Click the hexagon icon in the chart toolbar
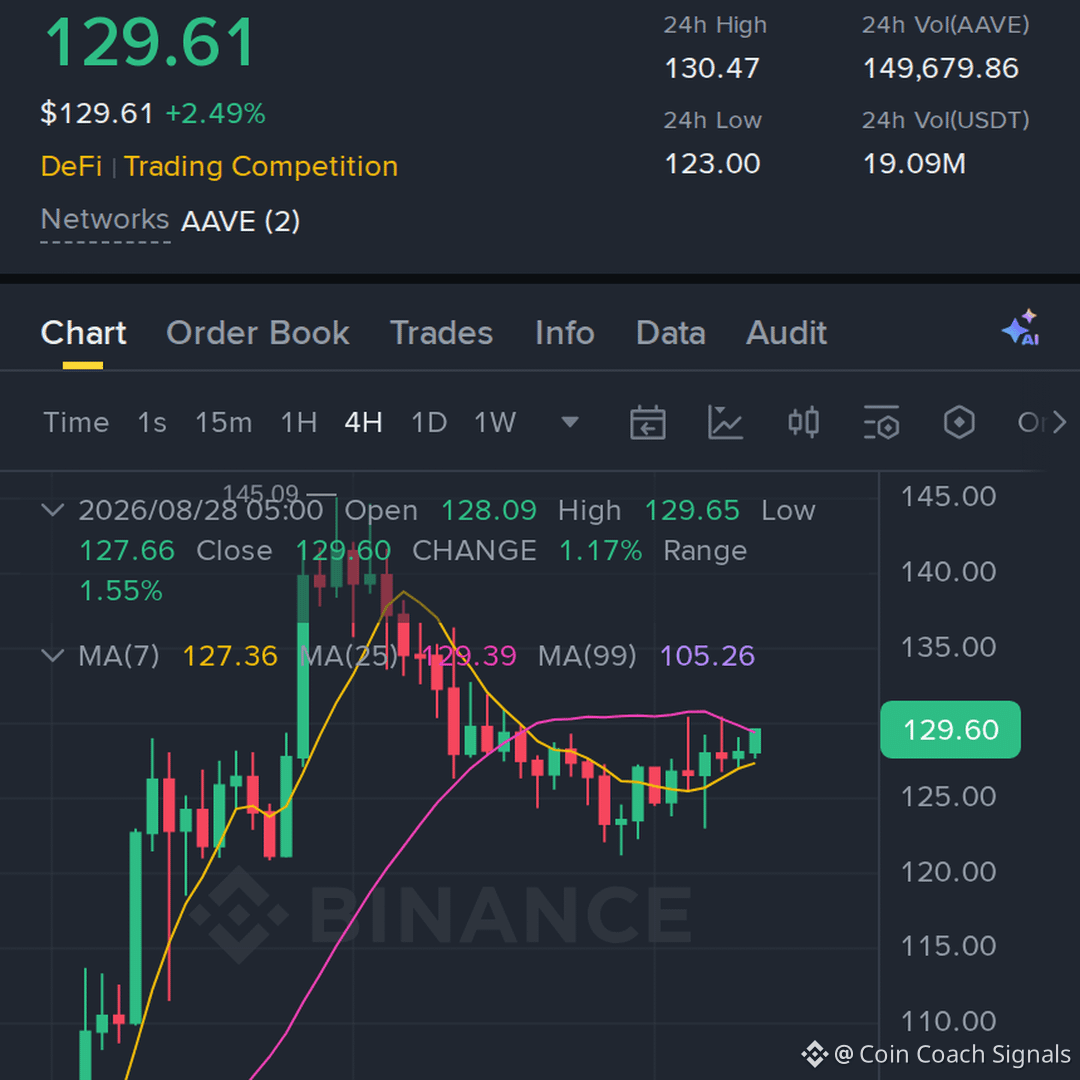Viewport: 1080px width, 1080px height. coord(959,422)
